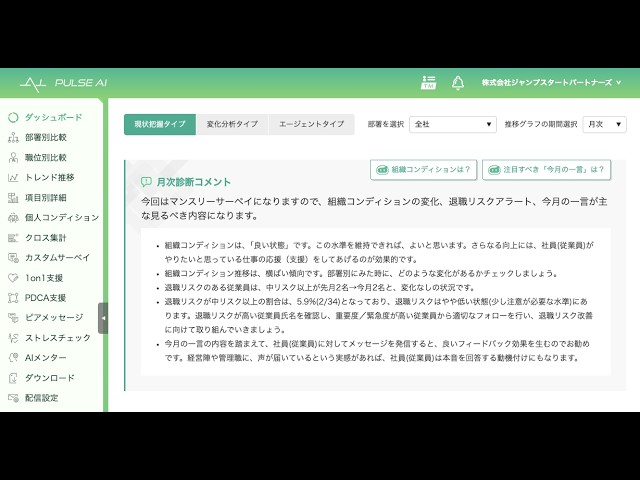Open the notification bell icon

coord(458,83)
